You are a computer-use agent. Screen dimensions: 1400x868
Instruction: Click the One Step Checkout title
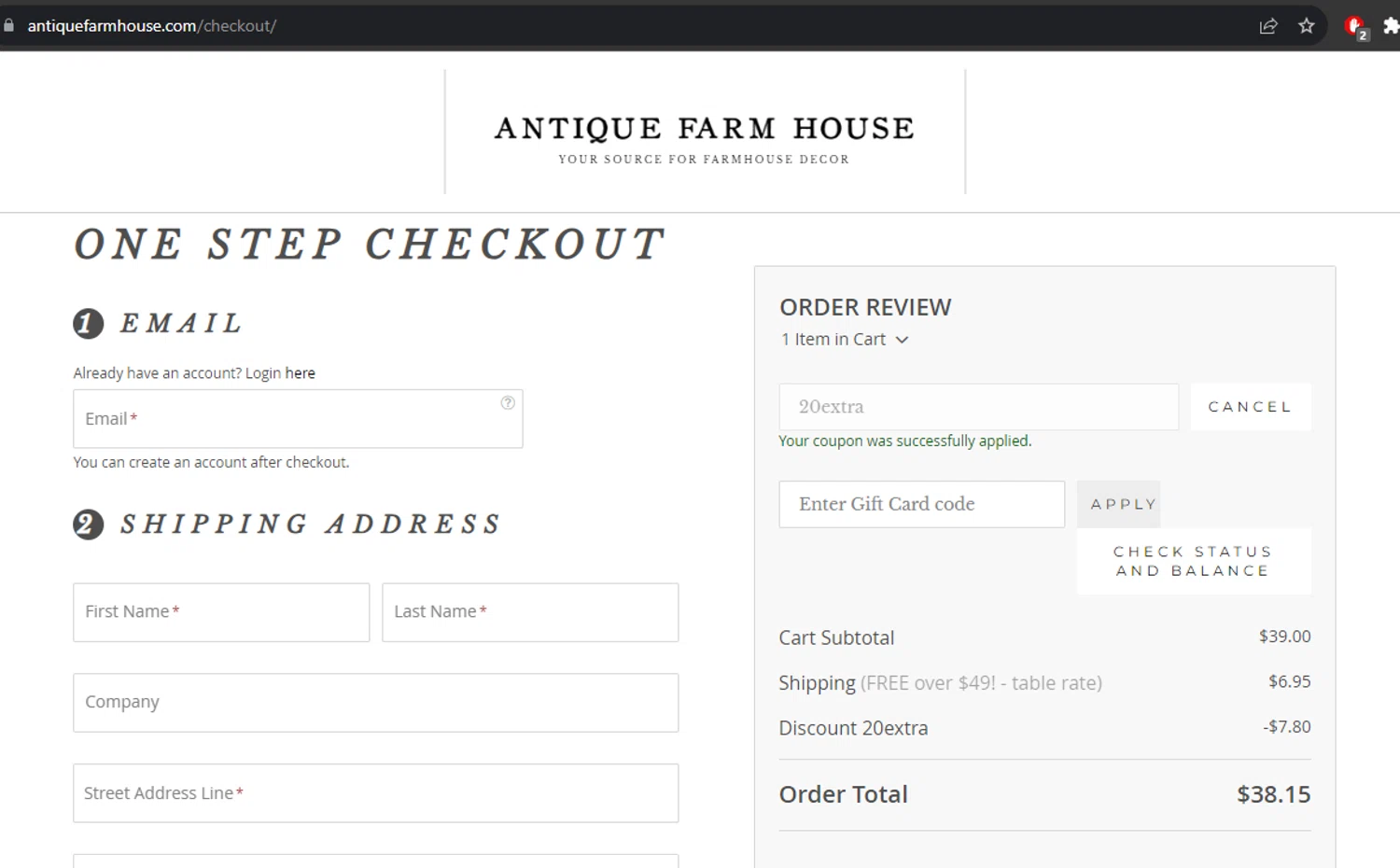pos(370,245)
